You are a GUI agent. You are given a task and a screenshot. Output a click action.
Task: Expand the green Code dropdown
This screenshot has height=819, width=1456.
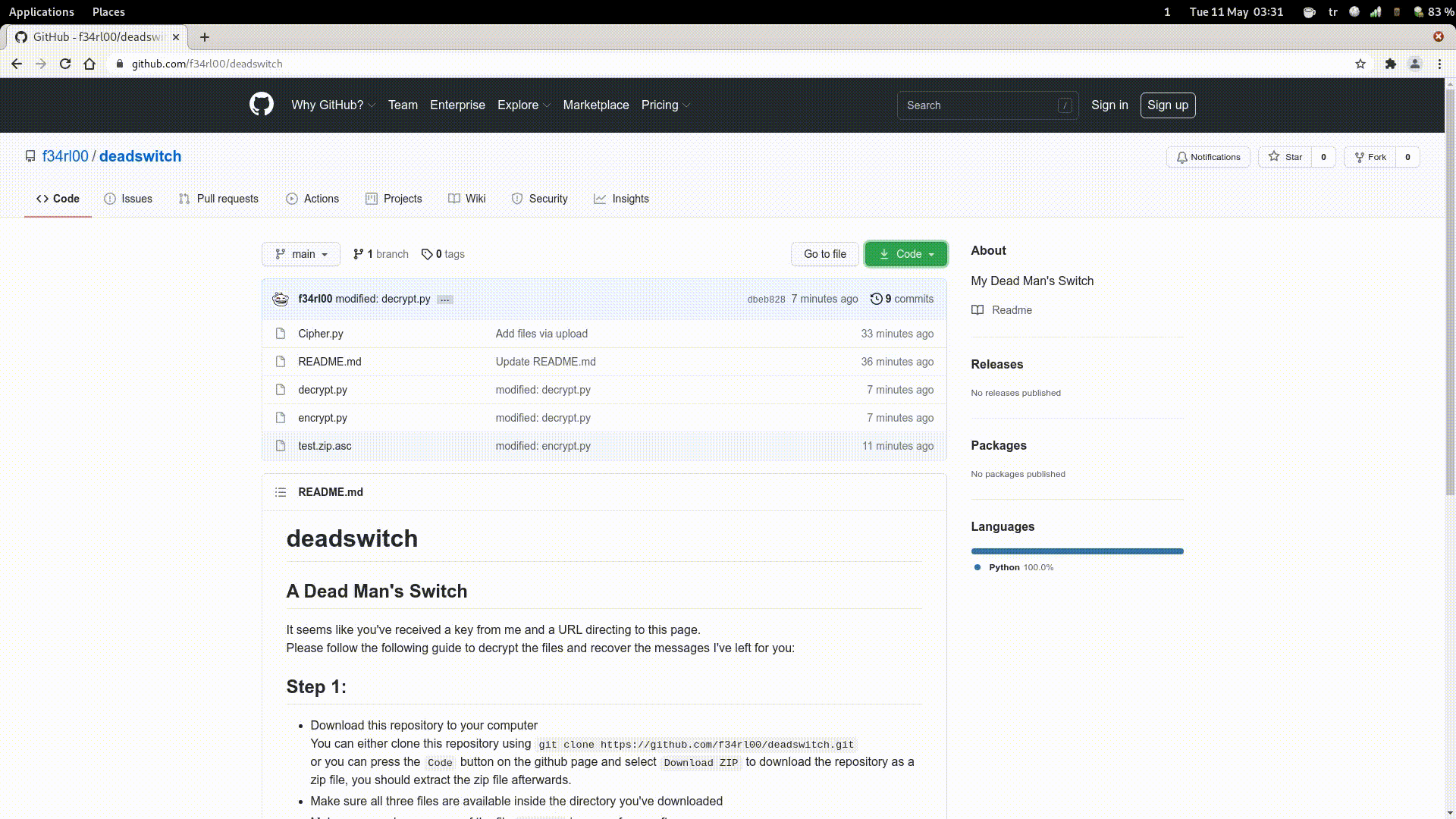click(905, 254)
